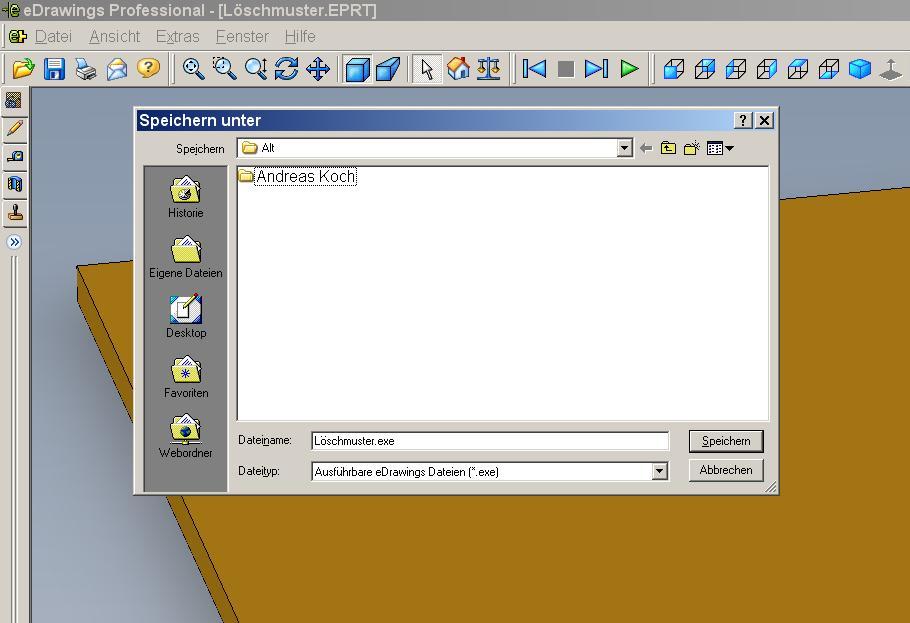Click the Save floppy disk icon
Image resolution: width=910 pixels, height=623 pixels.
pyautogui.click(x=55, y=69)
